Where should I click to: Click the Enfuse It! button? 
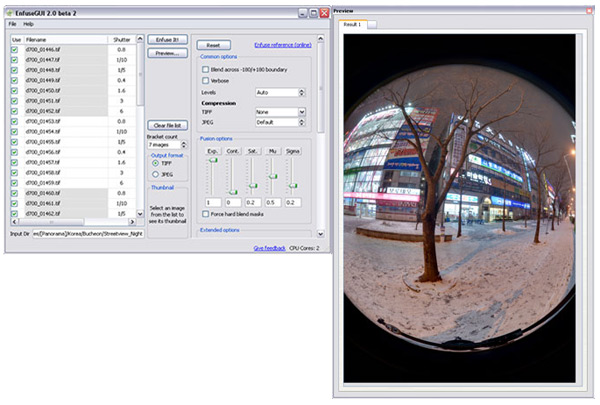pos(168,39)
